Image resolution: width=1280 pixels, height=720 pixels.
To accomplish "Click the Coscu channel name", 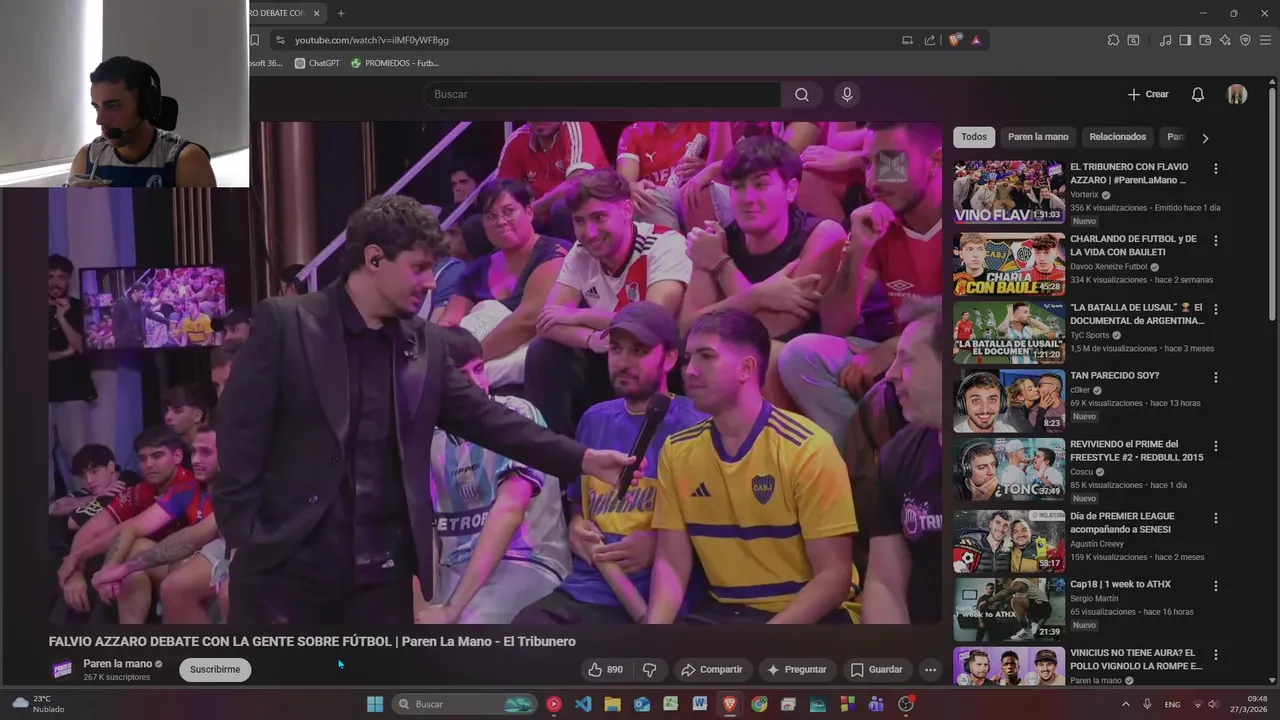I will tap(1083, 471).
